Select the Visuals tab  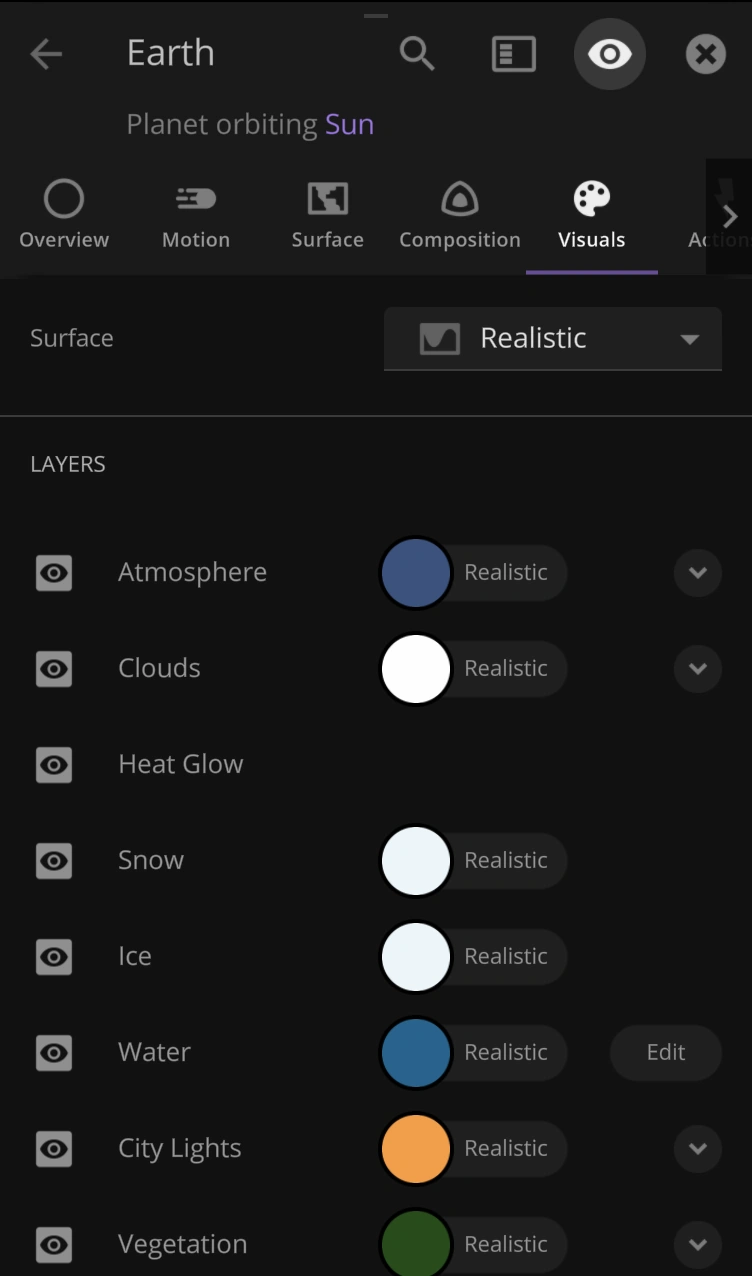591,214
